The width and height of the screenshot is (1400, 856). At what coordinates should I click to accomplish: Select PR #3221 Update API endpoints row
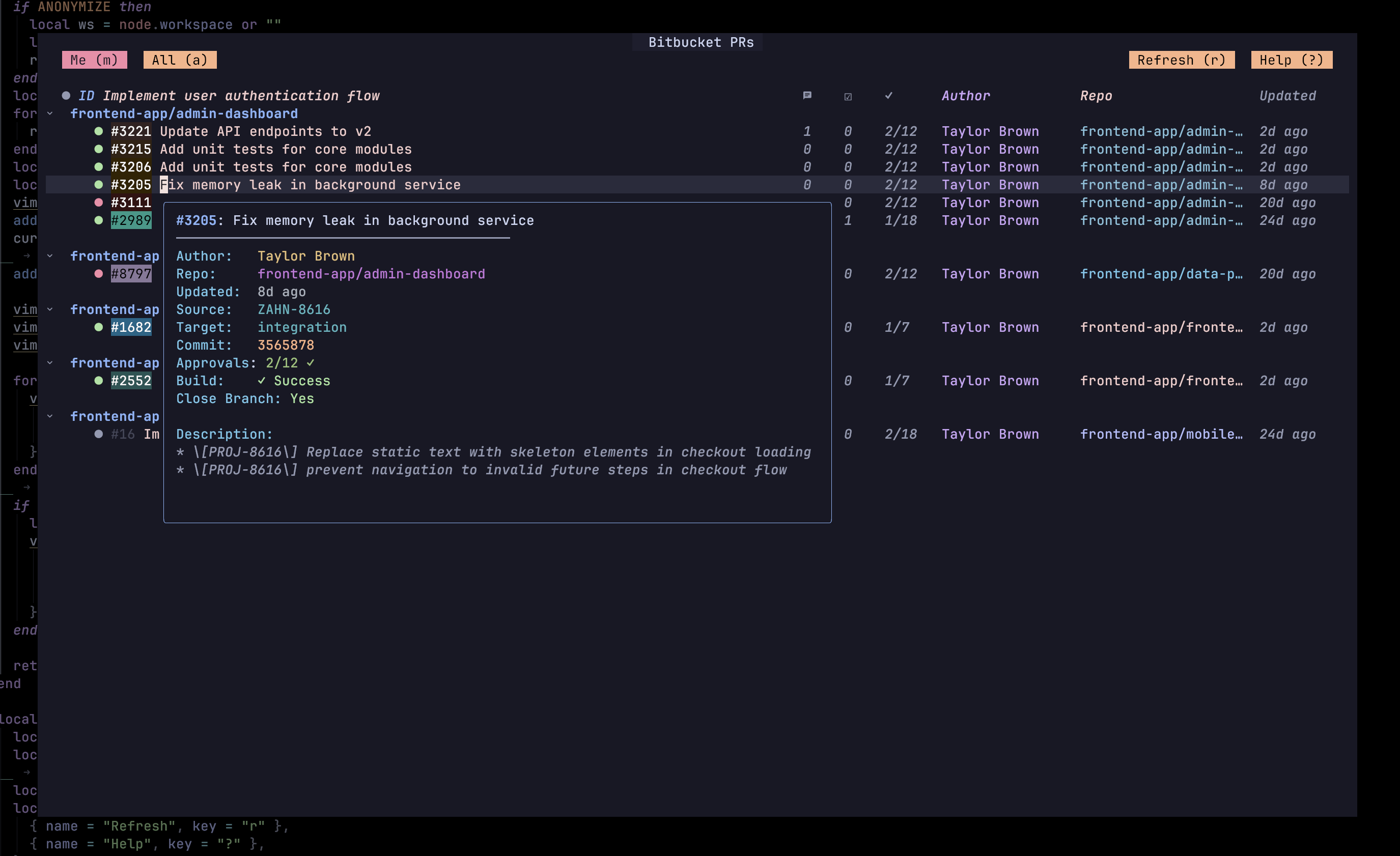coord(265,131)
